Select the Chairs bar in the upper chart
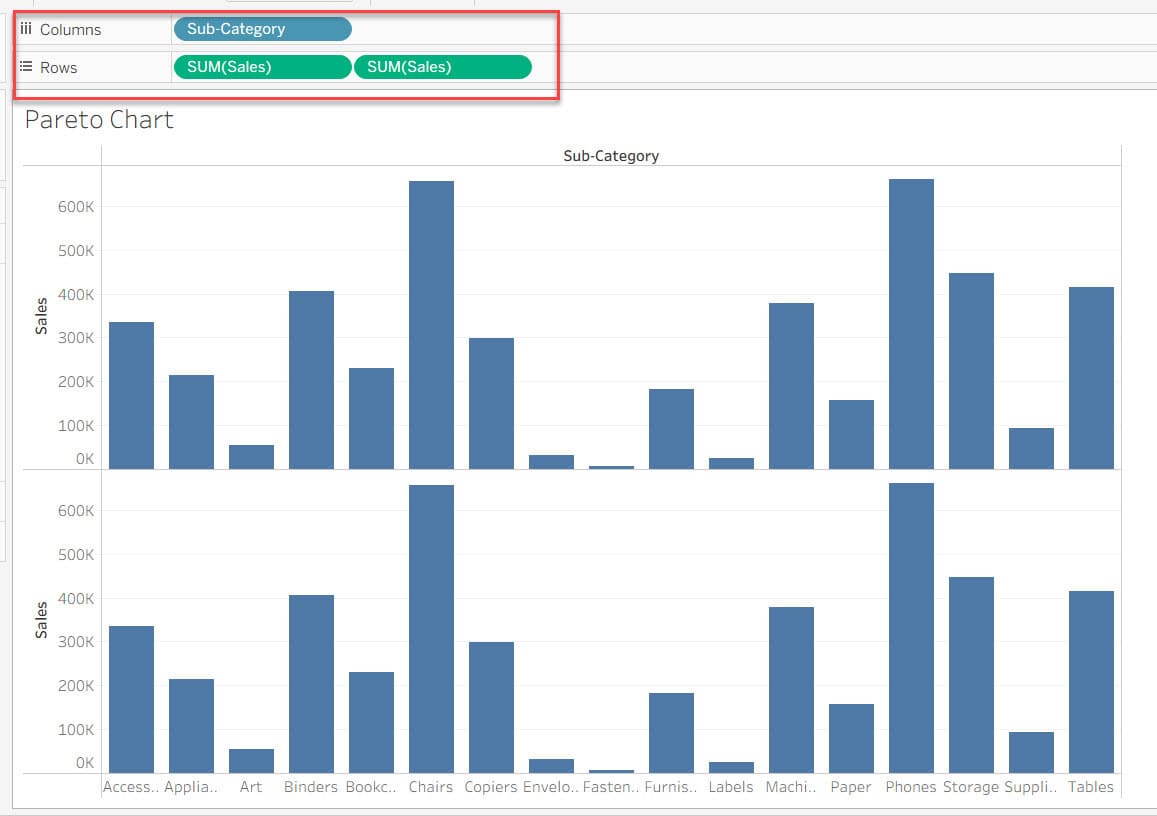 [430, 320]
